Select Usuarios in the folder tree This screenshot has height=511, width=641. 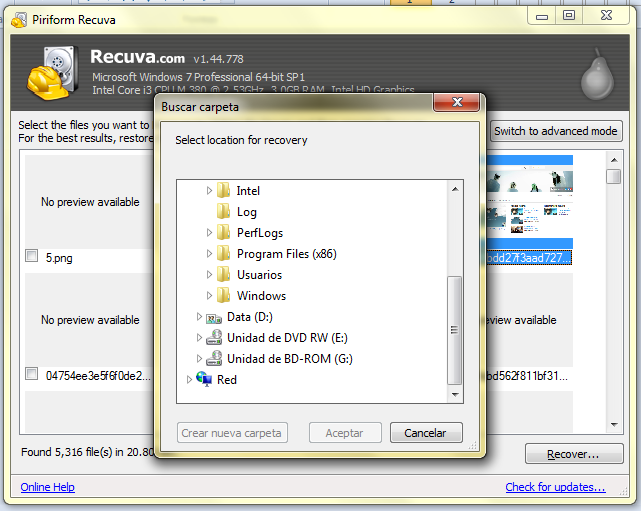click(259, 275)
